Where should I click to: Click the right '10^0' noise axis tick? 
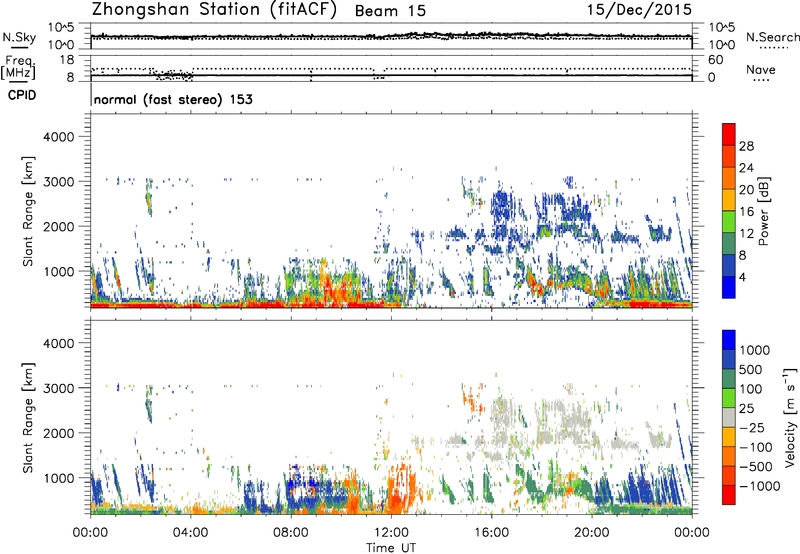click(721, 45)
